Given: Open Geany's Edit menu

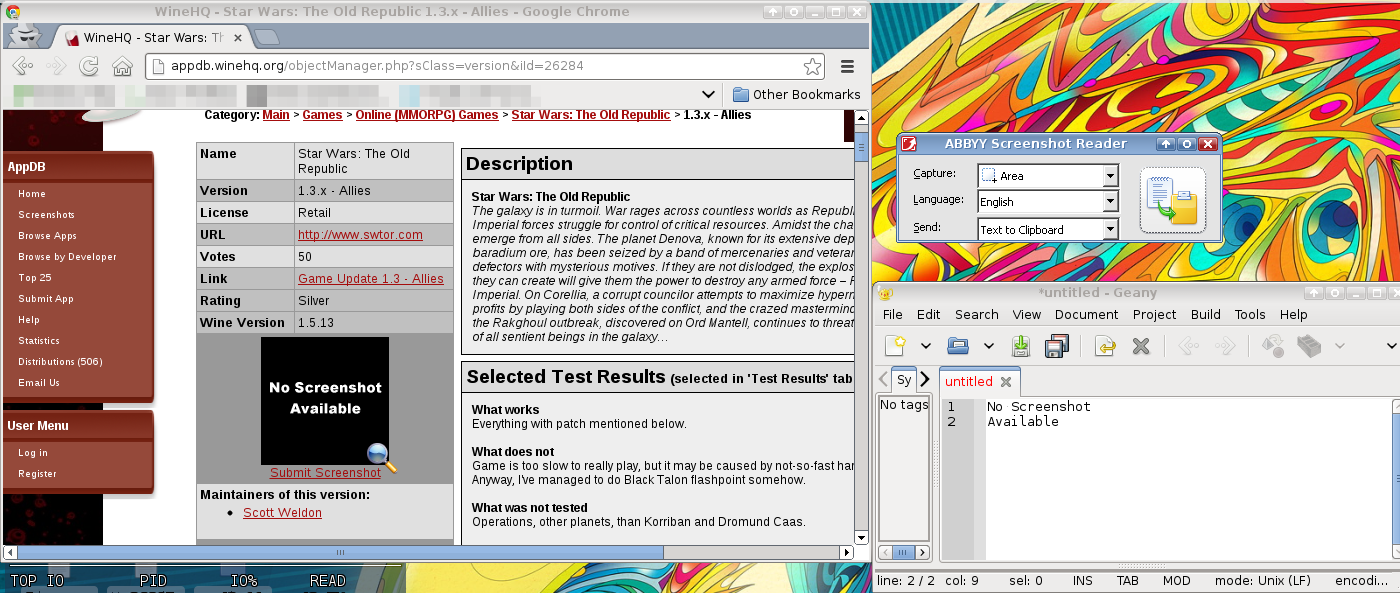Looking at the screenshot, I should pos(928,314).
